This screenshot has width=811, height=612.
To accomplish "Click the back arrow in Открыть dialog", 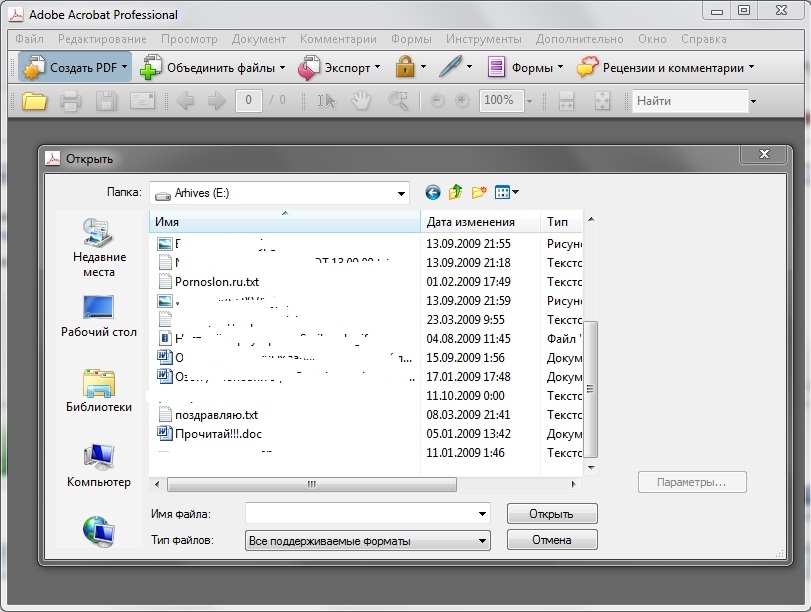I will point(433,193).
